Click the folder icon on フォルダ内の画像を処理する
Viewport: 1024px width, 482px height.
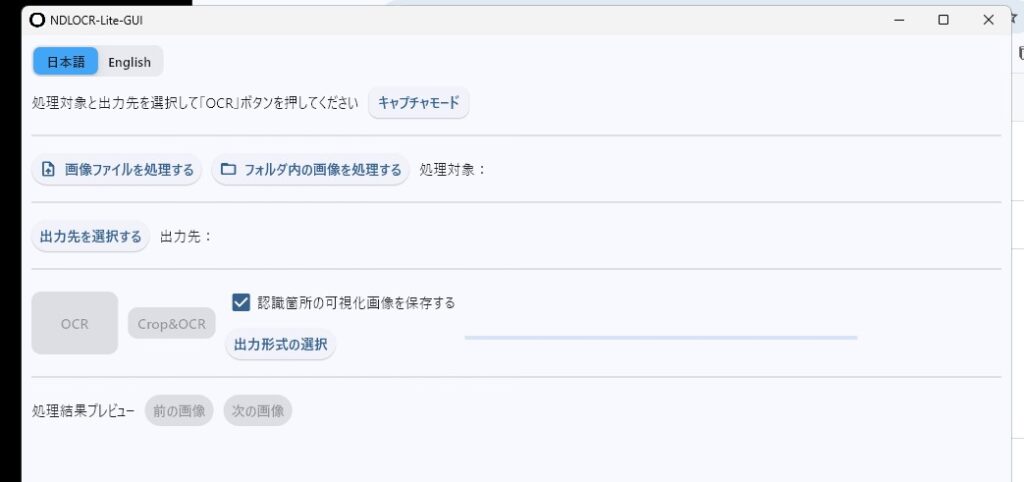228,170
